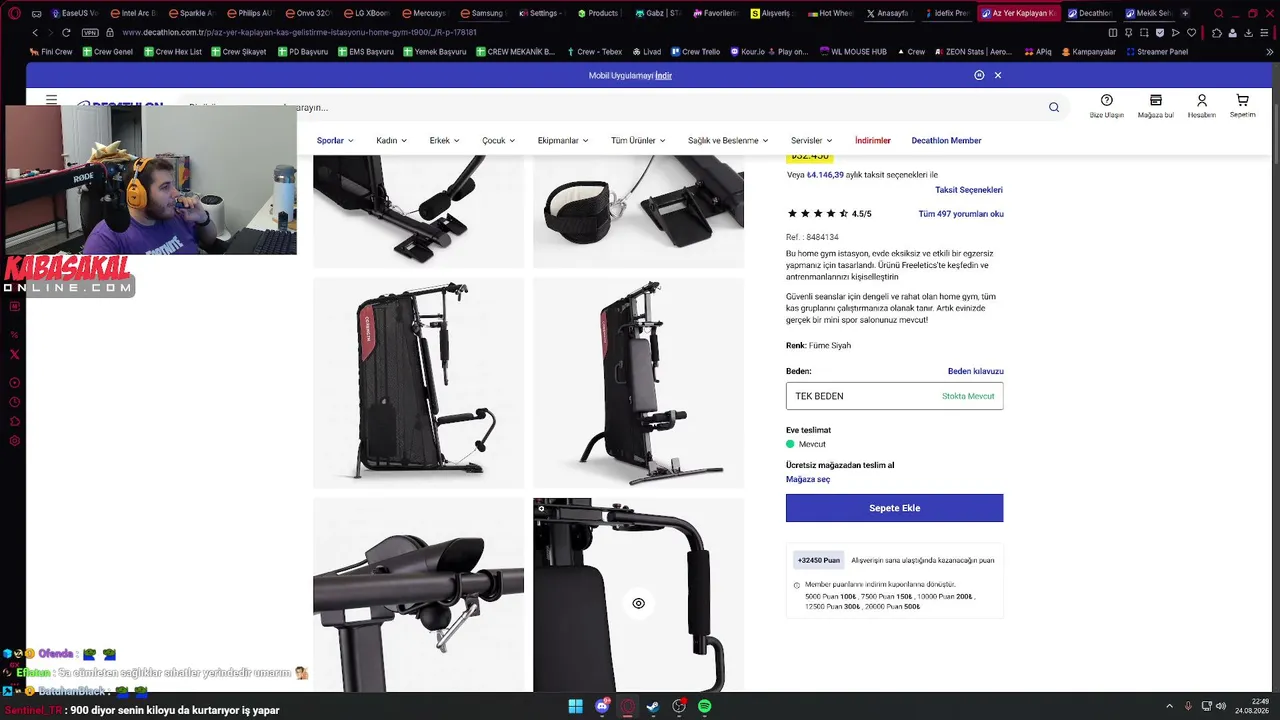1280x720 pixels.
Task: Choose a store via Mağaza seç
Action: click(808, 479)
